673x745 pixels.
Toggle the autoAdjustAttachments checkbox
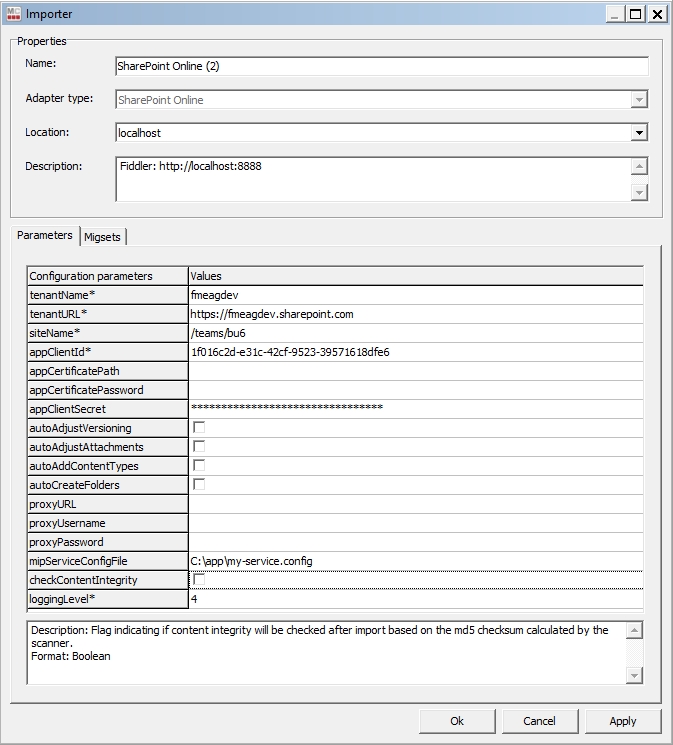[x=199, y=447]
